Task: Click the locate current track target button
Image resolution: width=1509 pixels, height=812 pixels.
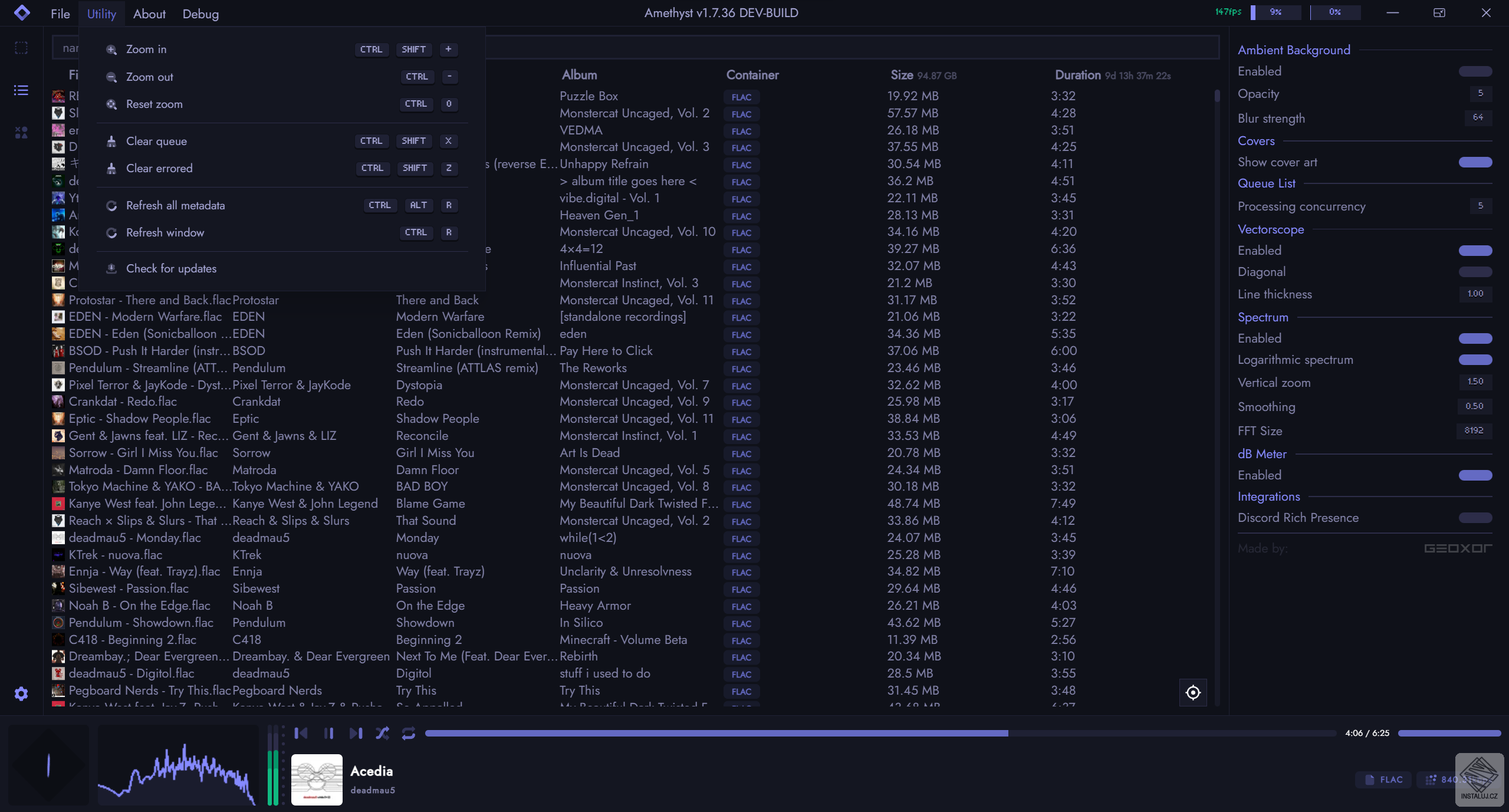Action: click(1192, 692)
